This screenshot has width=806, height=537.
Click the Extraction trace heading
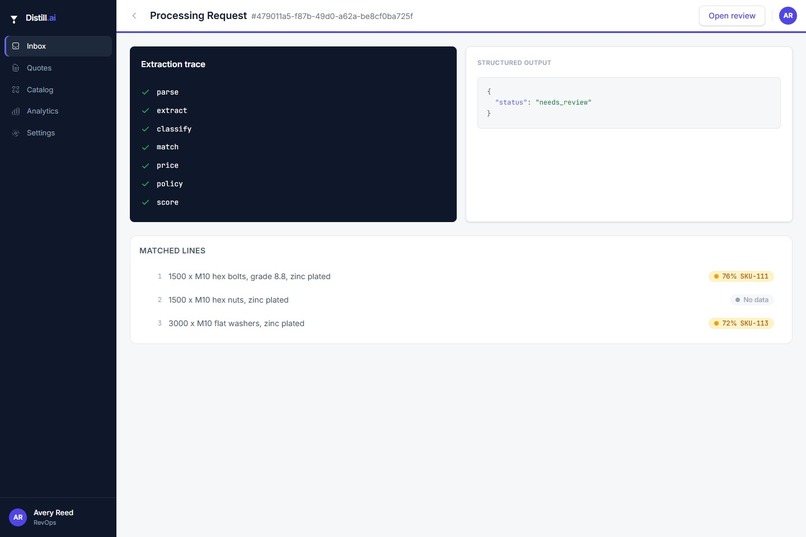[173, 64]
